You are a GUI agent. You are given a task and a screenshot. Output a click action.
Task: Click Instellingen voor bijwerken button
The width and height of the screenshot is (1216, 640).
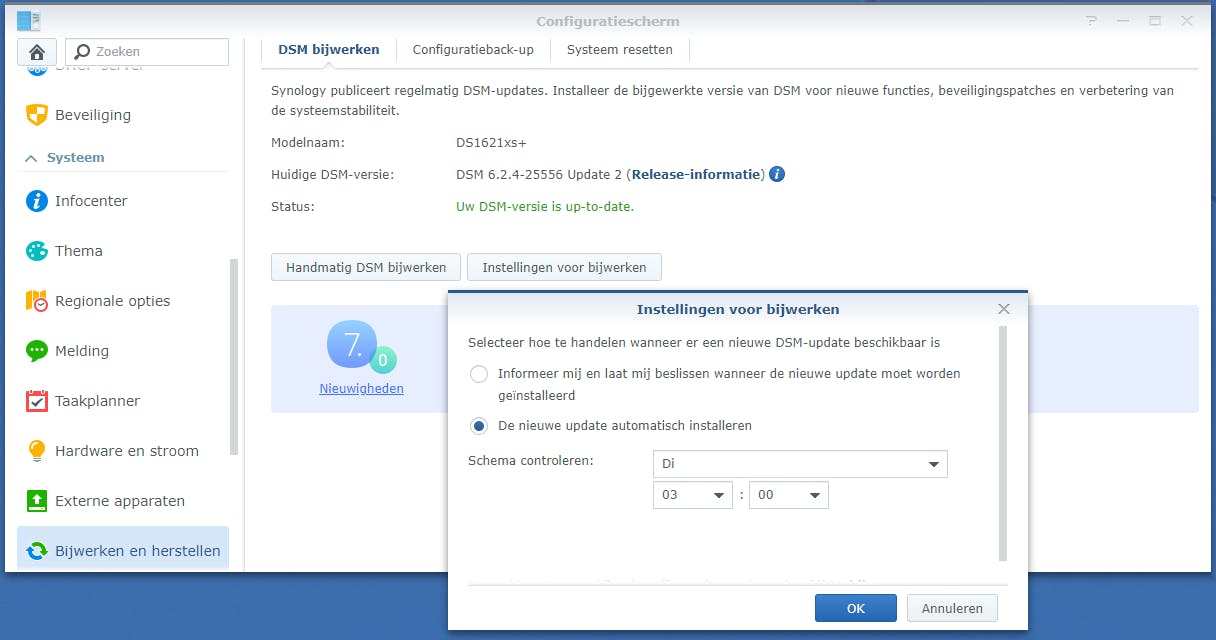point(564,267)
